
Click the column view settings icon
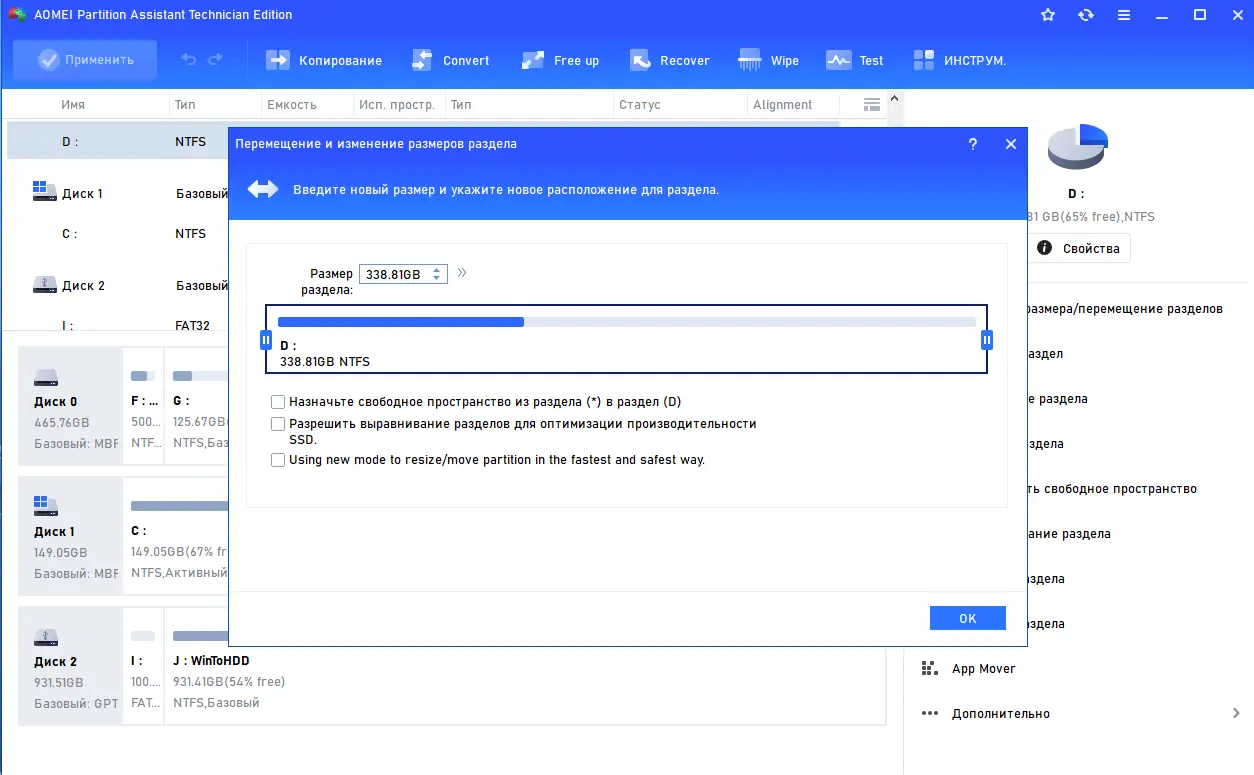pos(871,104)
